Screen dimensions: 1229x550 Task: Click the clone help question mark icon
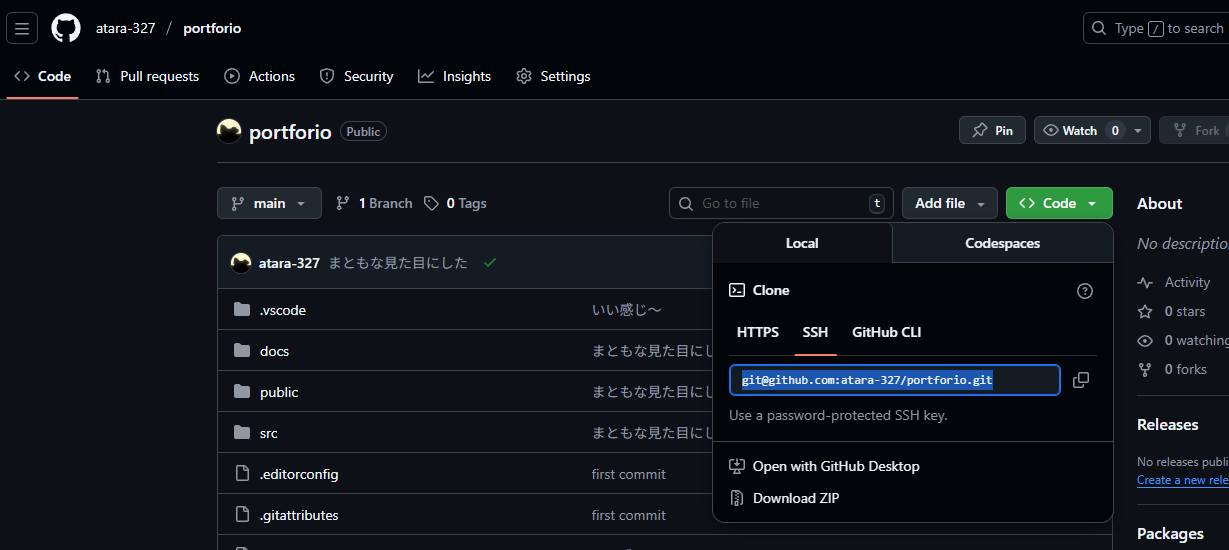pyautogui.click(x=1085, y=291)
